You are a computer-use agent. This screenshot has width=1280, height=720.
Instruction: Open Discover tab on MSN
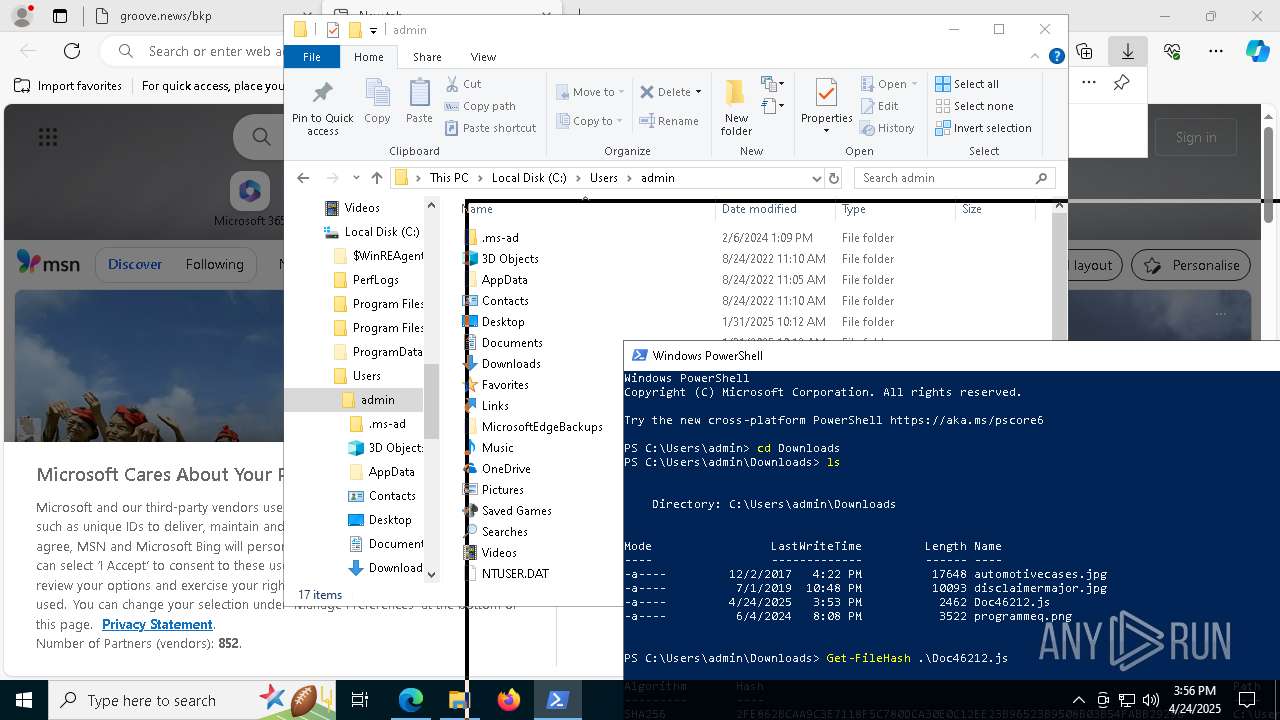135,264
